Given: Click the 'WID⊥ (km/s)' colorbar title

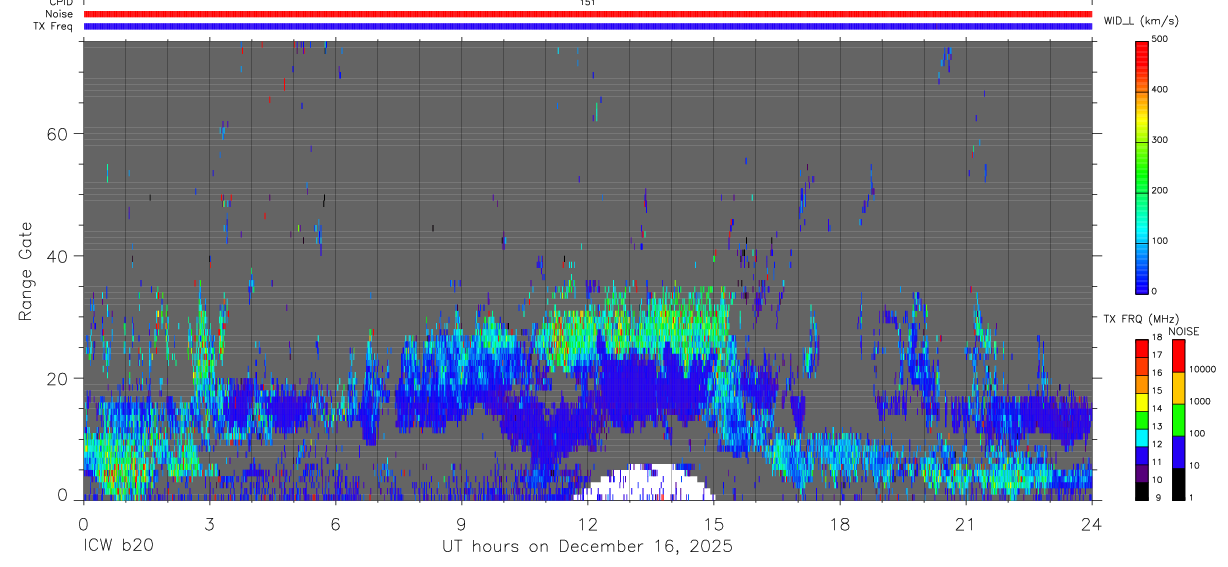Looking at the screenshot, I should pyautogui.click(x=1141, y=20).
